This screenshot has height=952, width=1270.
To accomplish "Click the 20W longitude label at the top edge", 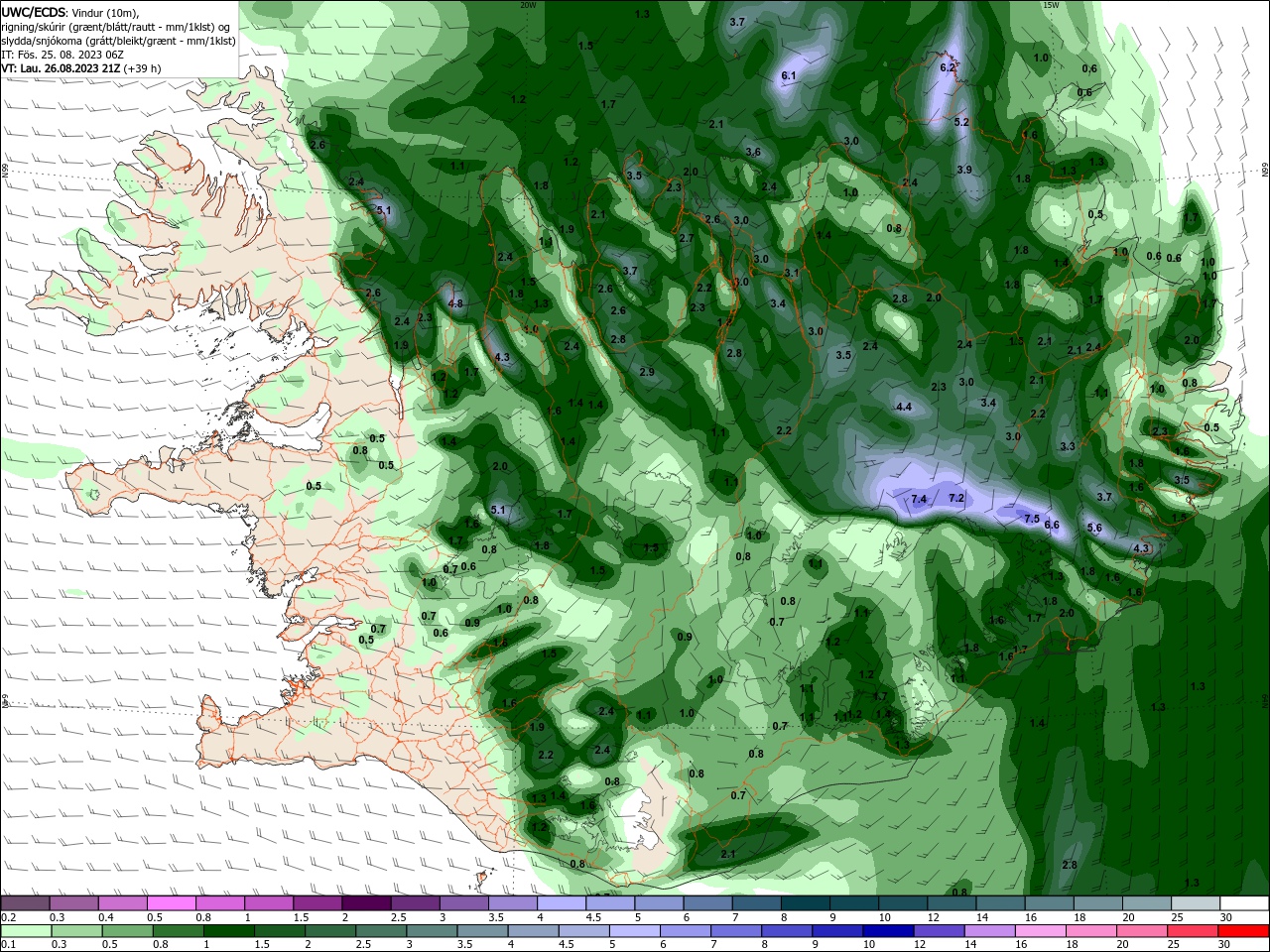I will click(x=528, y=5).
